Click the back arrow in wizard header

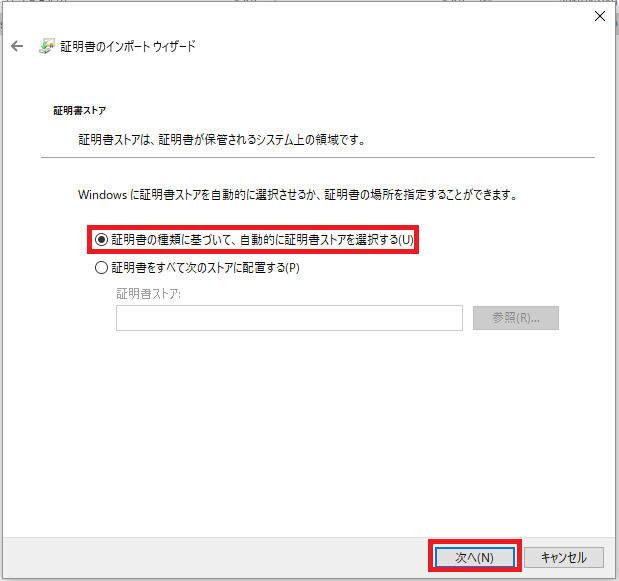16,46
